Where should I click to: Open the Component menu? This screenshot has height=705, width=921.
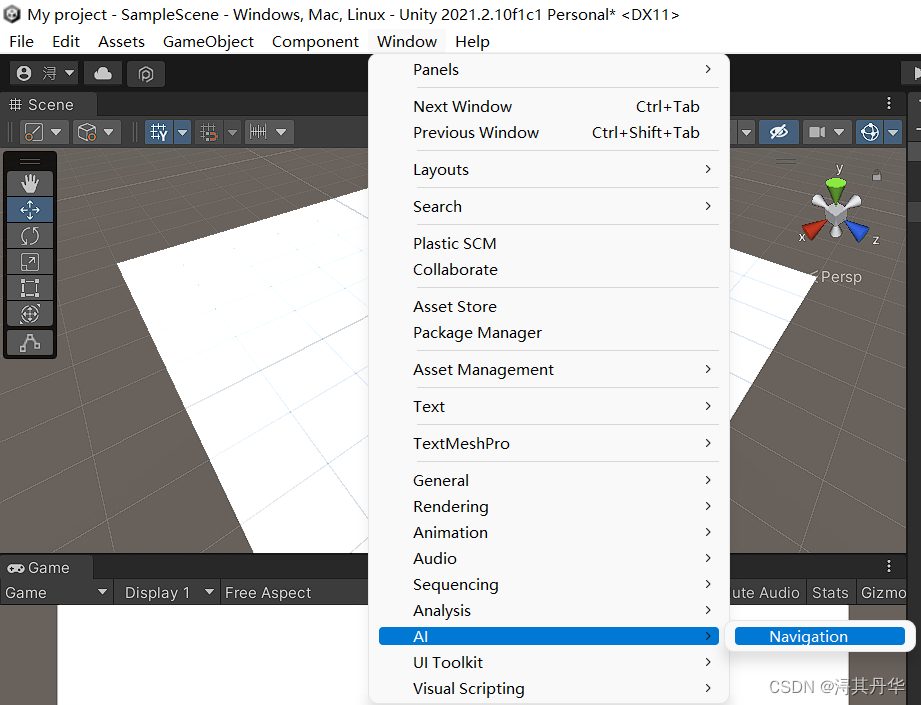[315, 42]
